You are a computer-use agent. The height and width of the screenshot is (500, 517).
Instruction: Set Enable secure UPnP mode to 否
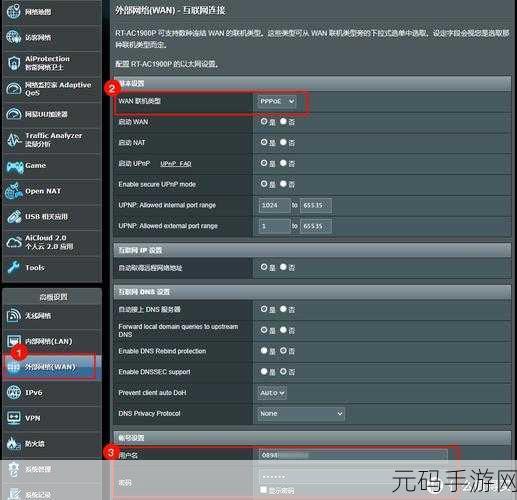pyautogui.click(x=283, y=184)
